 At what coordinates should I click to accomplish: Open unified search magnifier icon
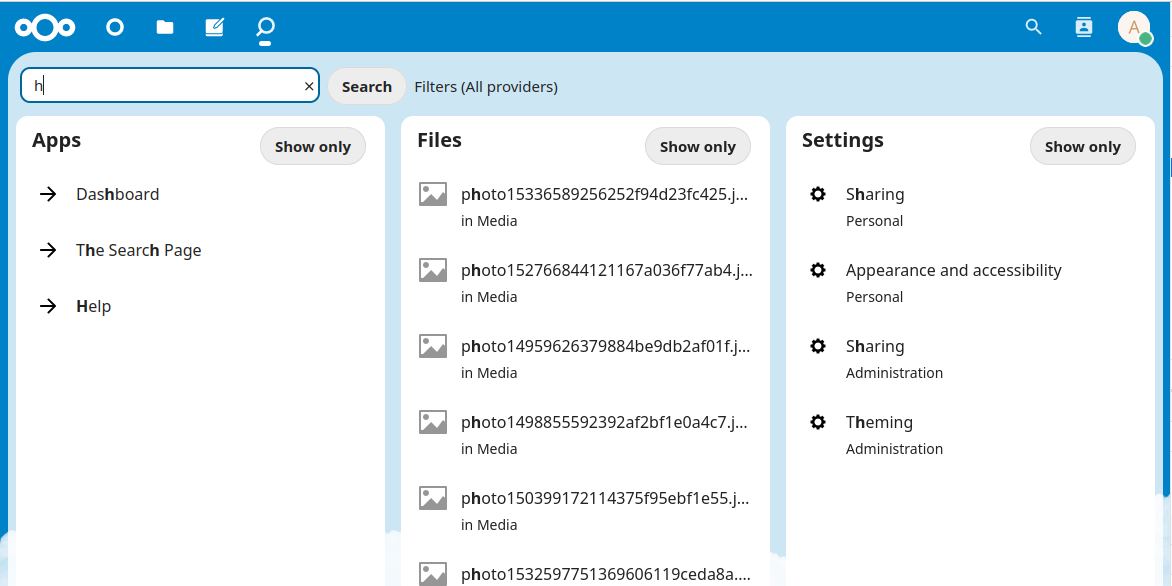pos(1034,27)
